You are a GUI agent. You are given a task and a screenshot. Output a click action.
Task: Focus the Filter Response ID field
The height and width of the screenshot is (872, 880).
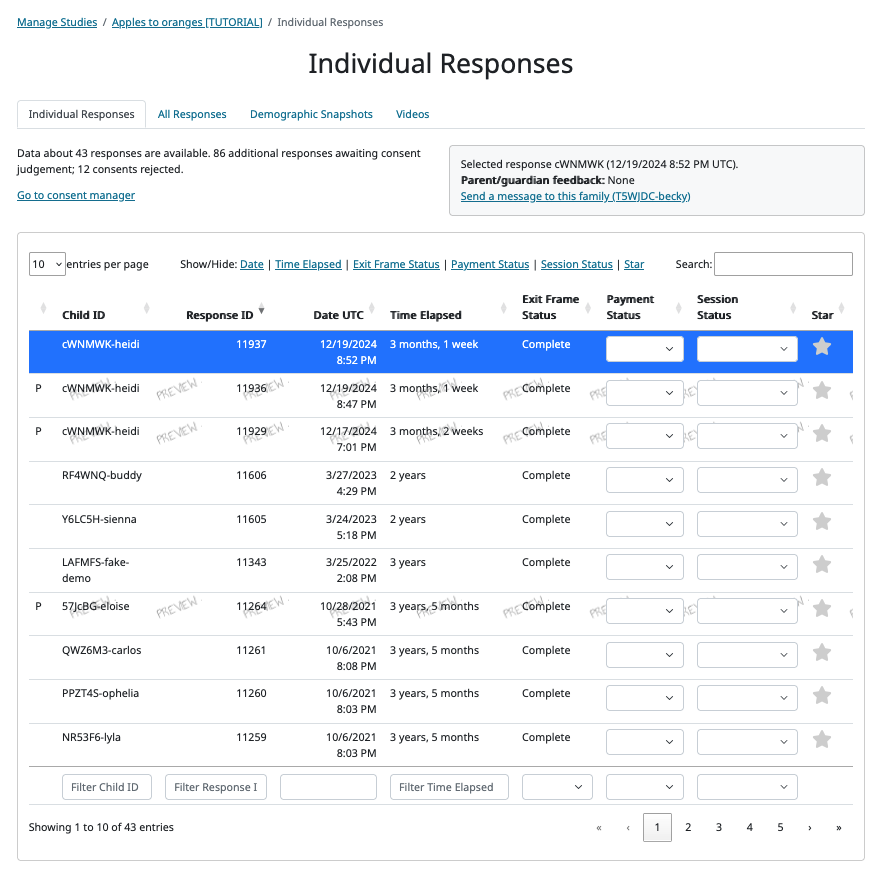(216, 787)
